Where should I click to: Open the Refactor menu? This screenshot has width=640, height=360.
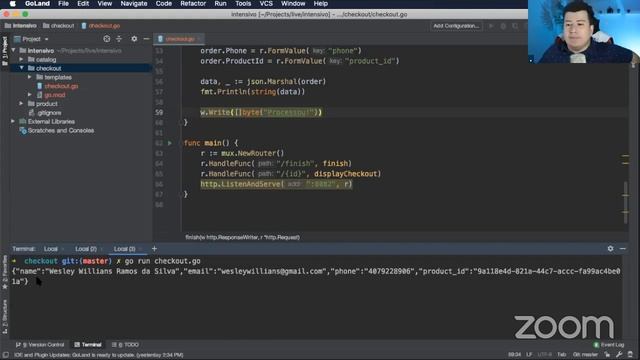193,4
